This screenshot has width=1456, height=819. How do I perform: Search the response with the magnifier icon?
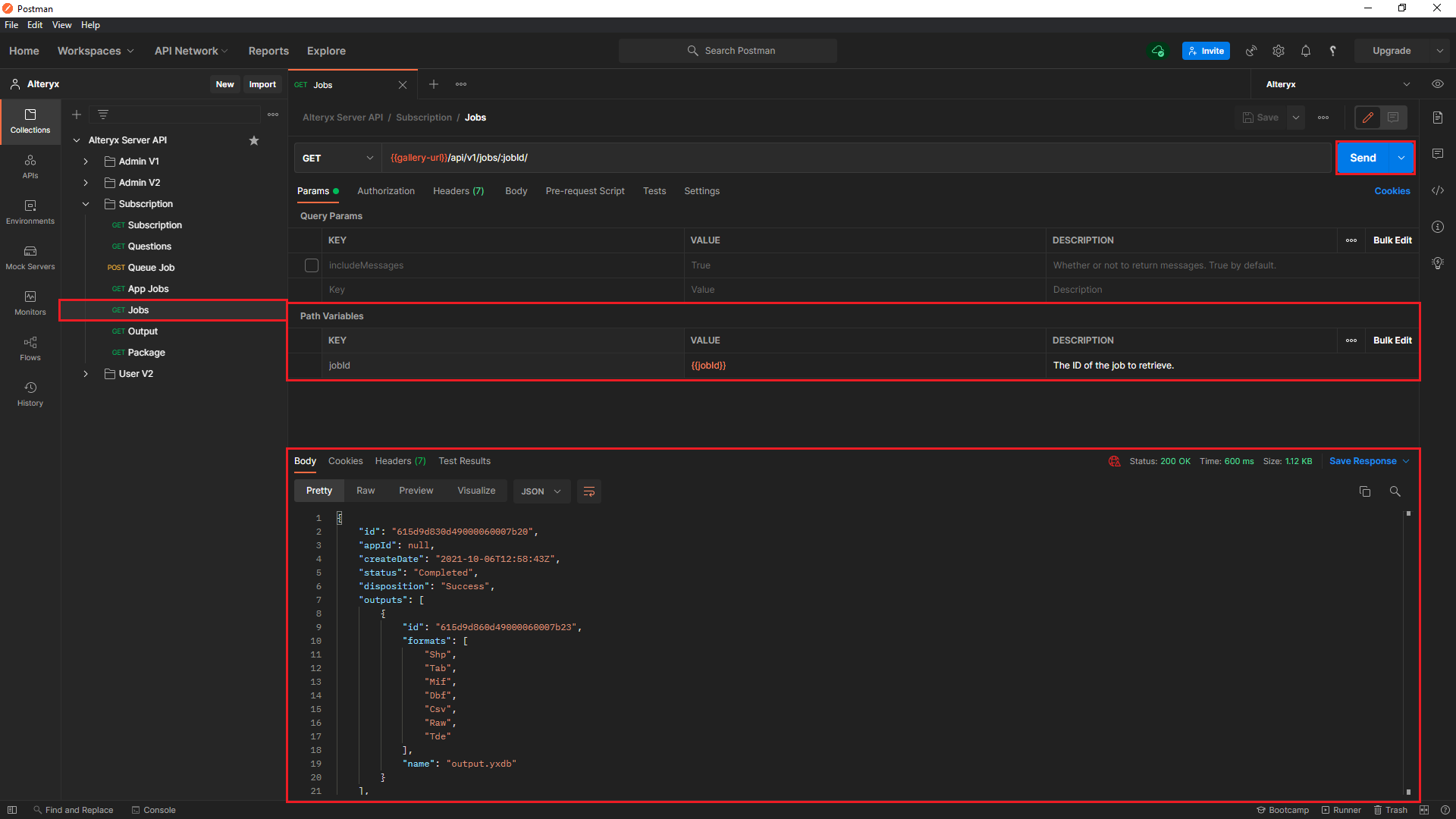point(1395,491)
